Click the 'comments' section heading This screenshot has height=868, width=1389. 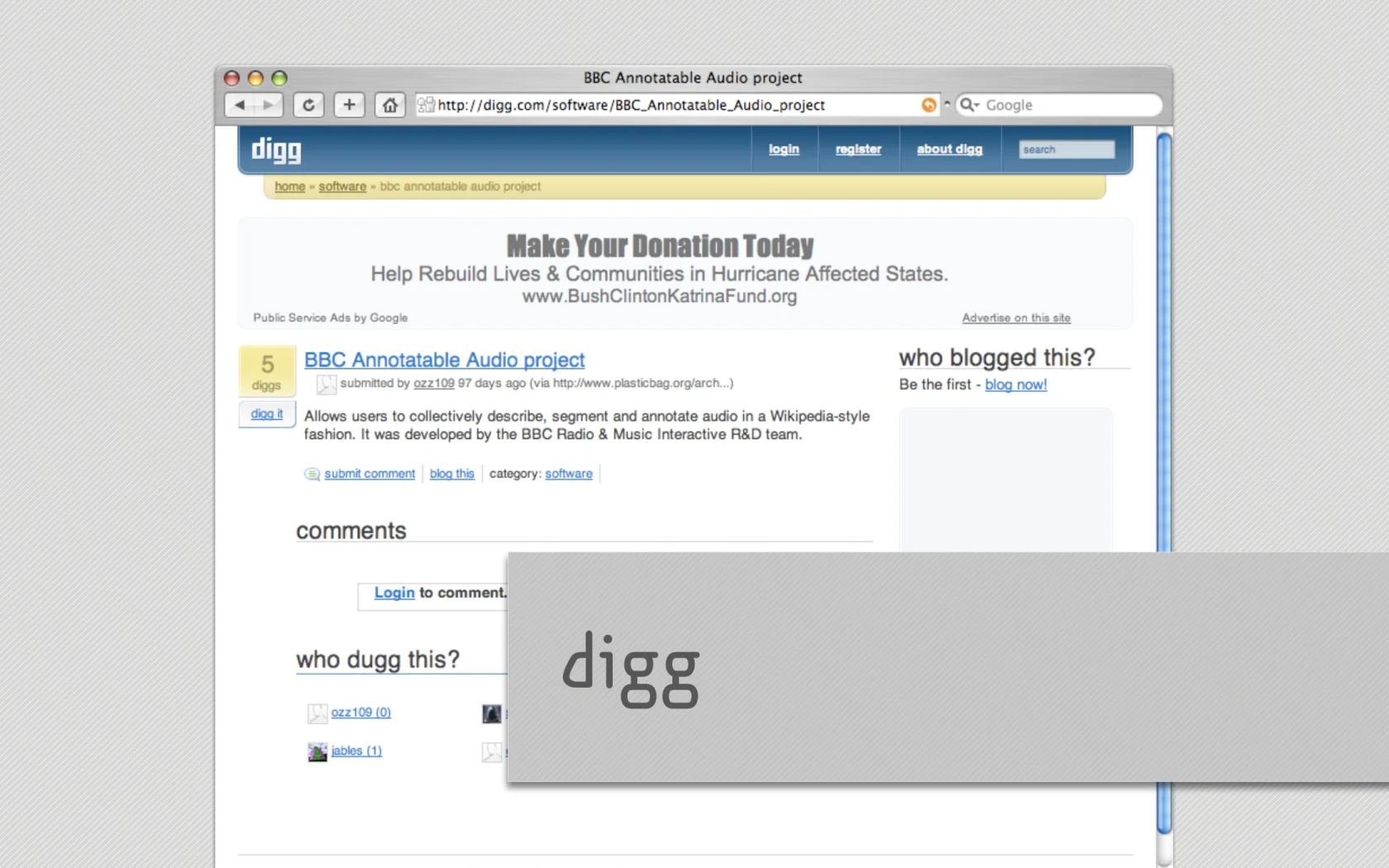click(351, 531)
